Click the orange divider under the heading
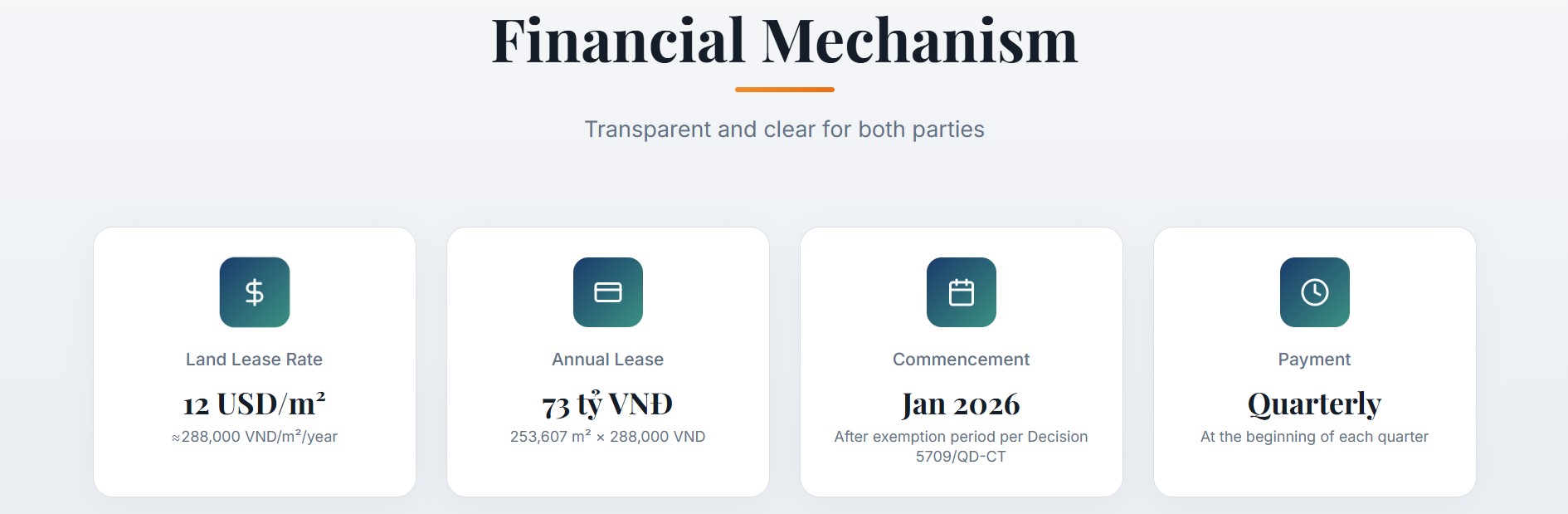 pyautogui.click(x=784, y=90)
